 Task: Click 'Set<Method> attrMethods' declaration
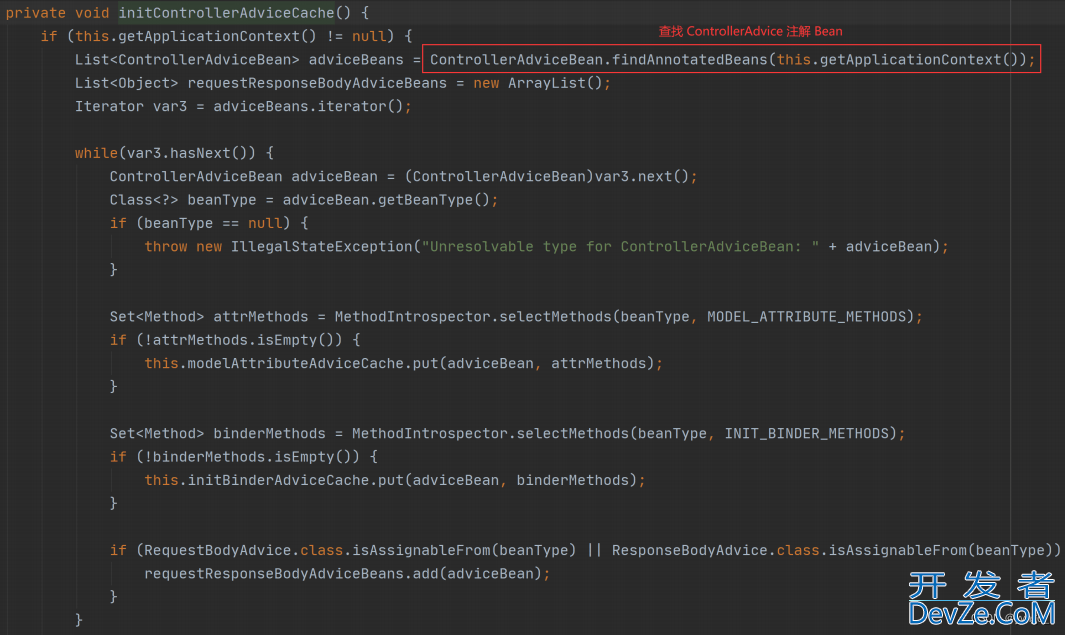209,316
